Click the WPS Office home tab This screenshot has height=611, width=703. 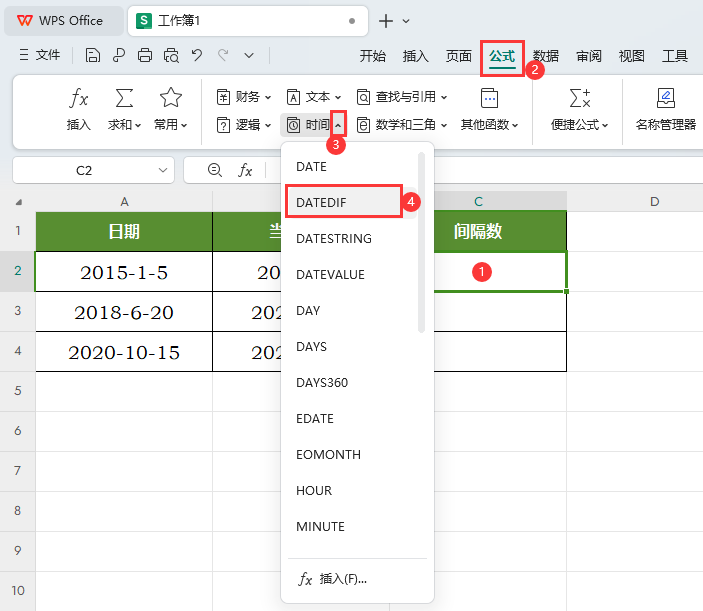(x=63, y=21)
